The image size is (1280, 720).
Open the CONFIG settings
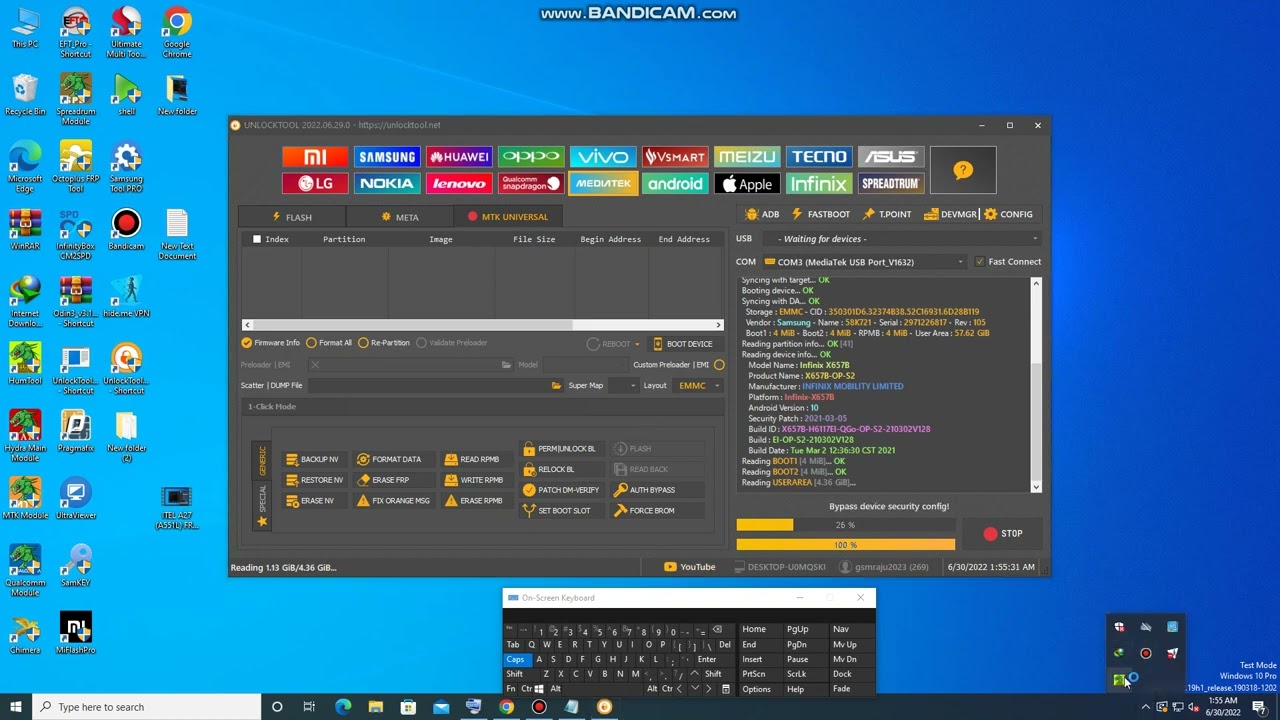click(1008, 214)
